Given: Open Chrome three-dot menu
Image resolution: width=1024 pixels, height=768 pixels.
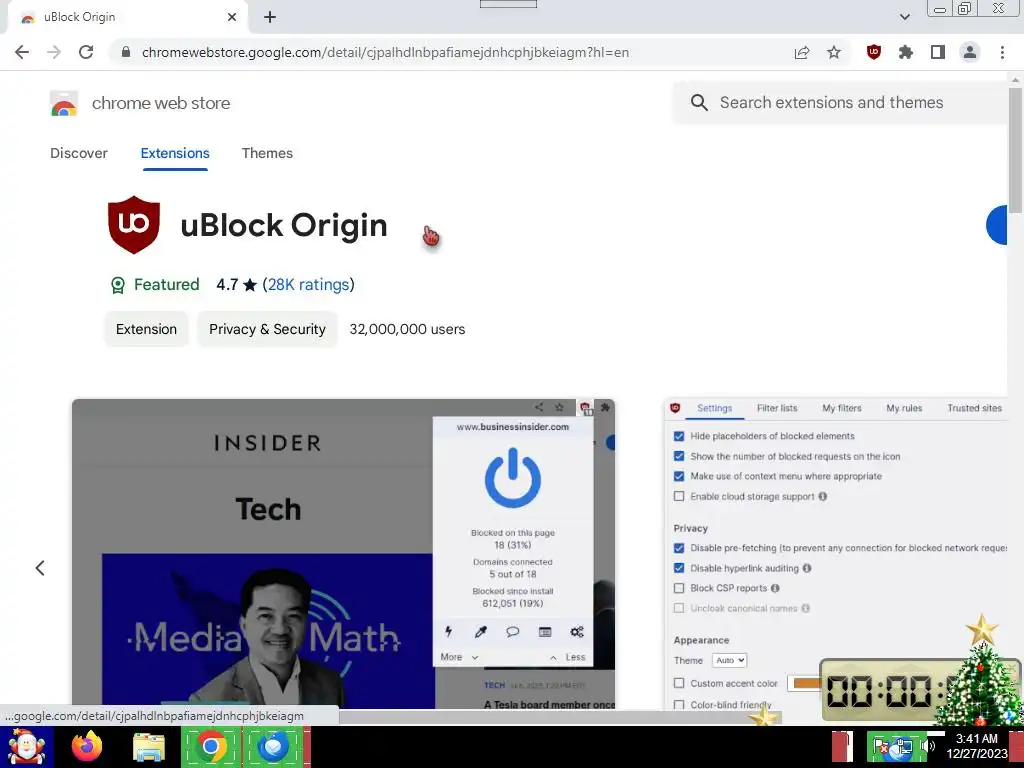Looking at the screenshot, I should [1002, 52].
